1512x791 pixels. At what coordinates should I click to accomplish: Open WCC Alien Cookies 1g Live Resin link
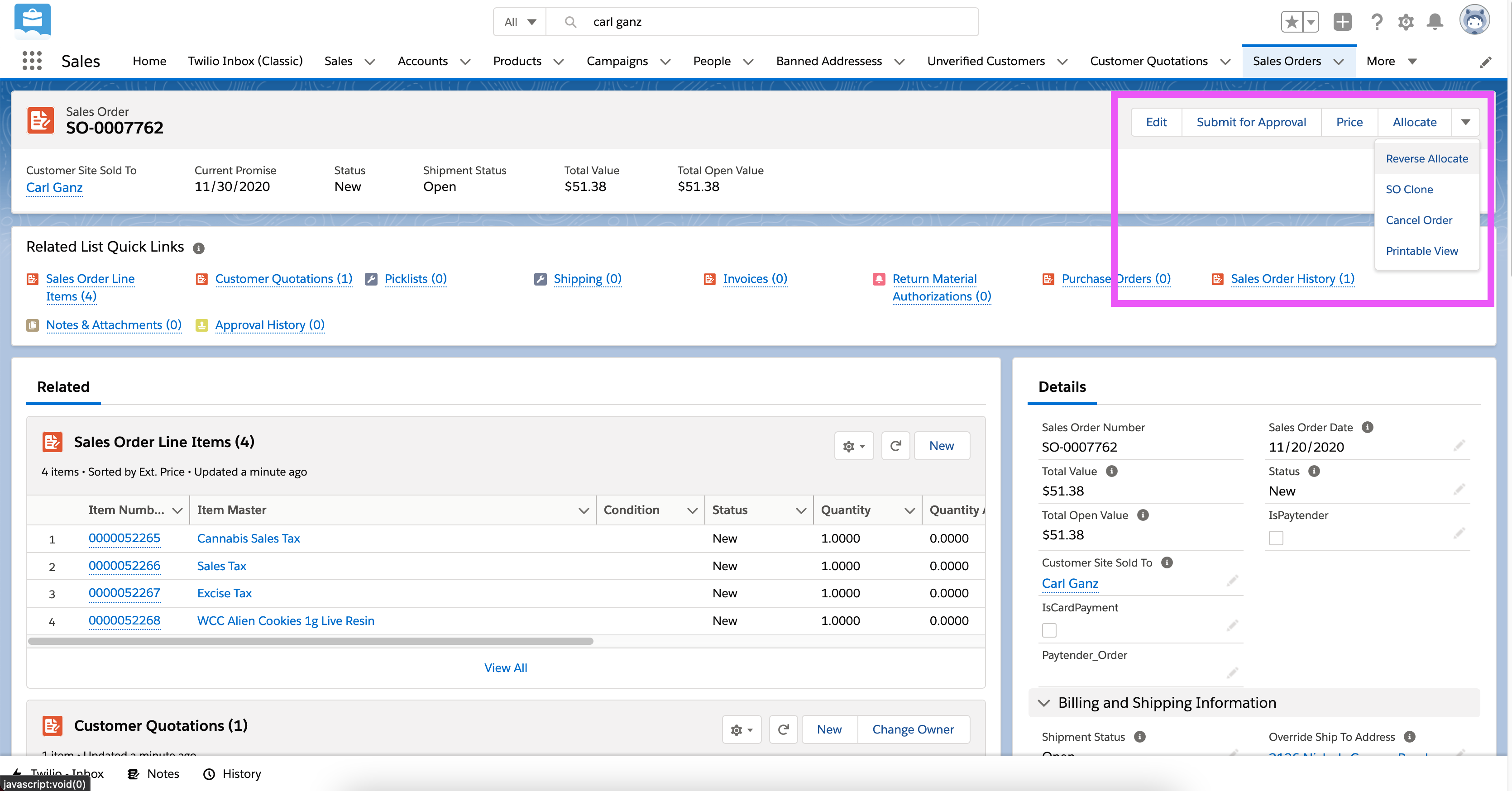click(286, 621)
